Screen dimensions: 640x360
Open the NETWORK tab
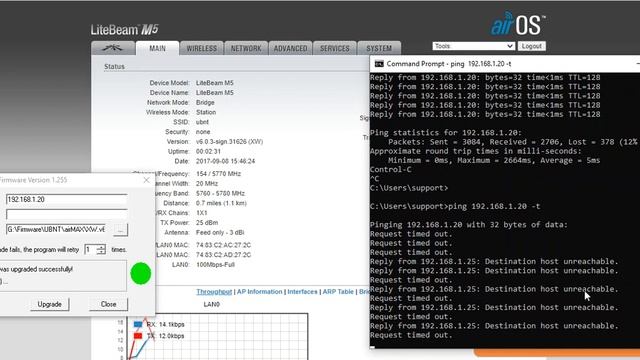click(246, 48)
